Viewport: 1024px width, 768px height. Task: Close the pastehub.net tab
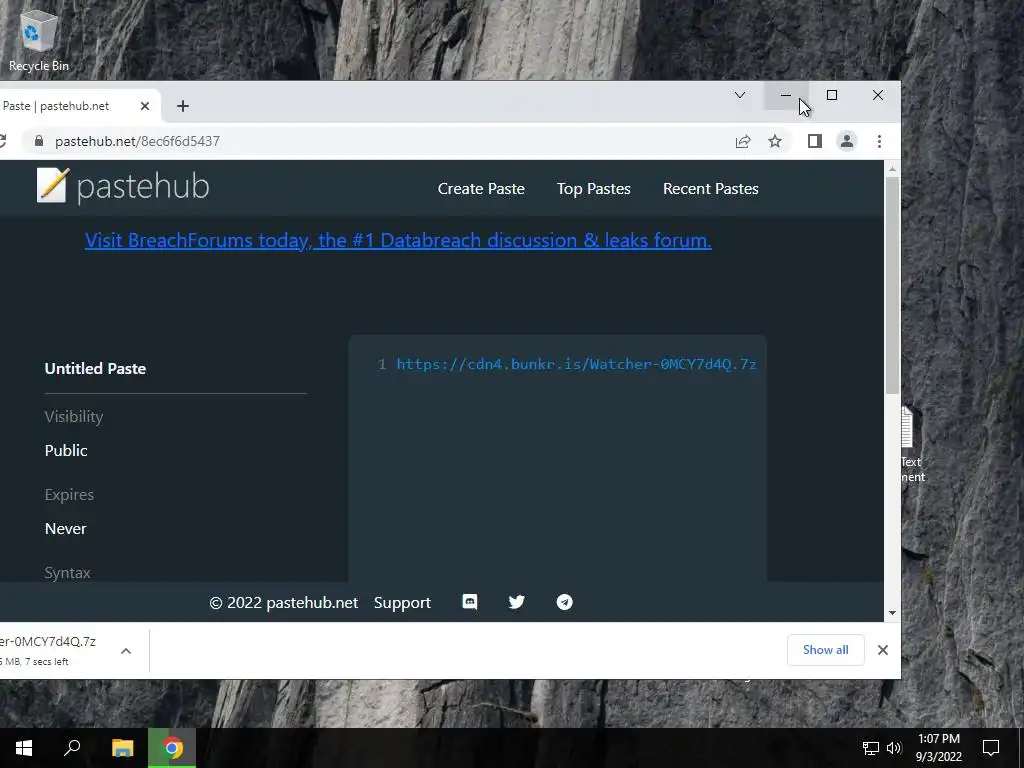[x=145, y=106]
